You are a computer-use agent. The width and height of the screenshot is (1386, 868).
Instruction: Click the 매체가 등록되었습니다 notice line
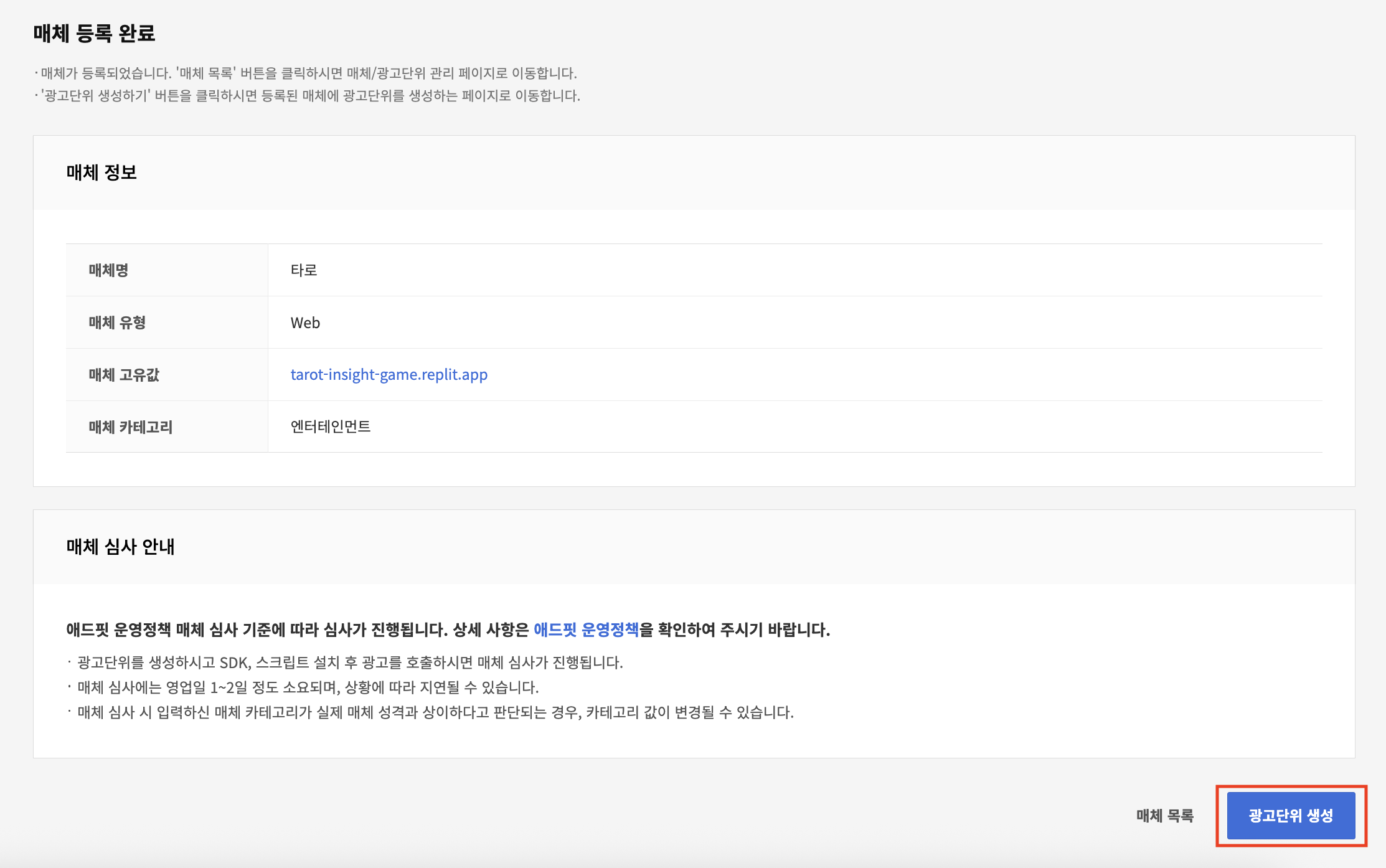[x=305, y=73]
